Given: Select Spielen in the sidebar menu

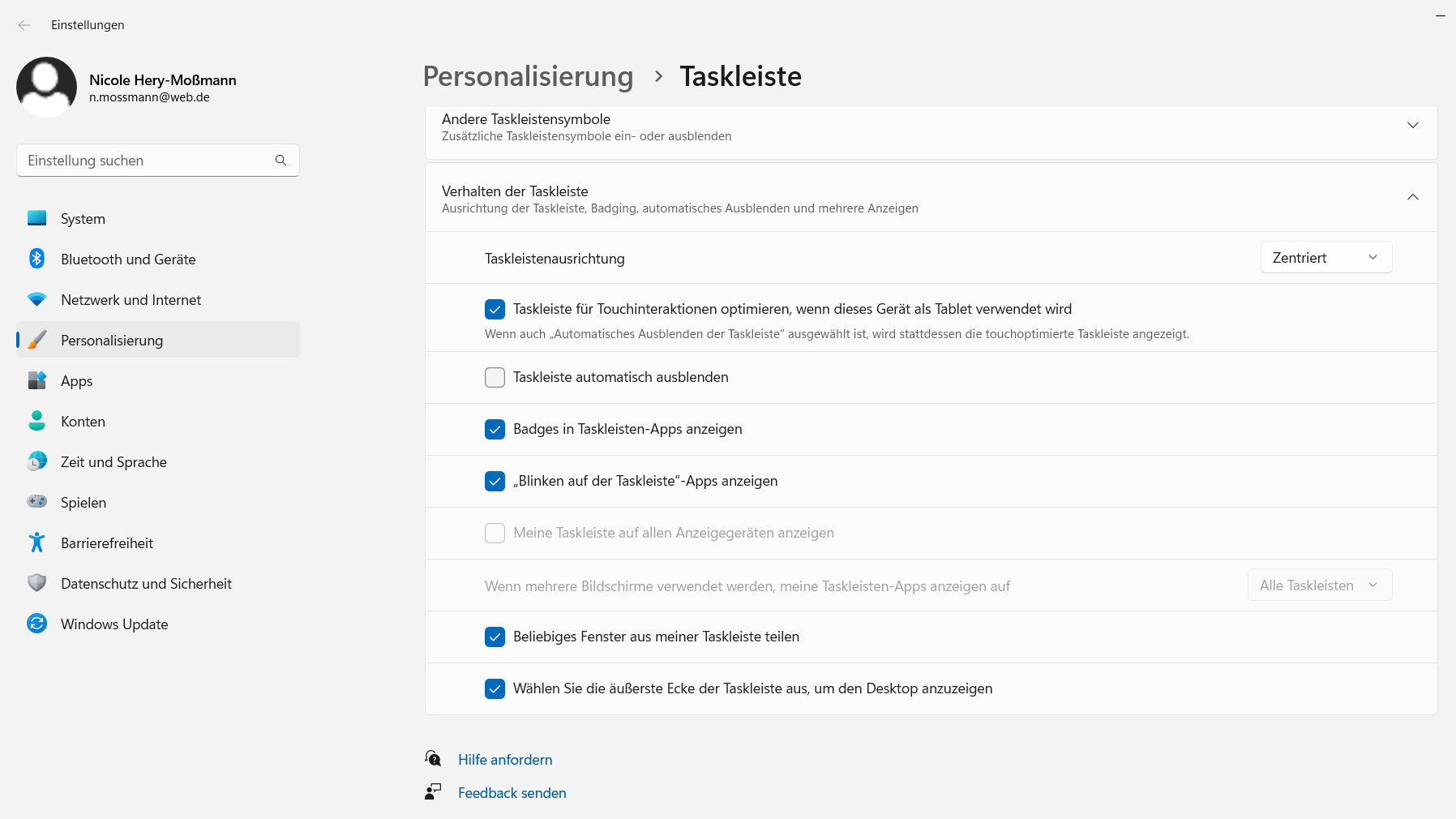Looking at the screenshot, I should coord(83,502).
